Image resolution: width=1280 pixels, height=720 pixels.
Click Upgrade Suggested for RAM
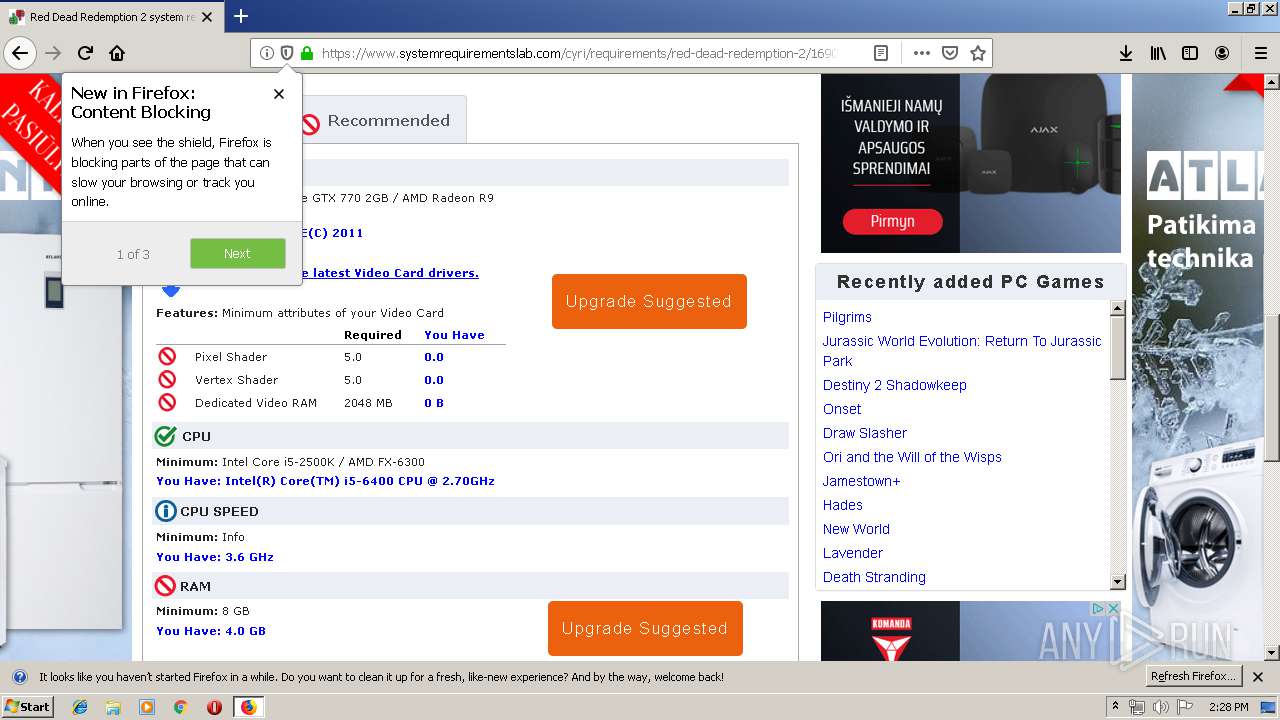[645, 628]
